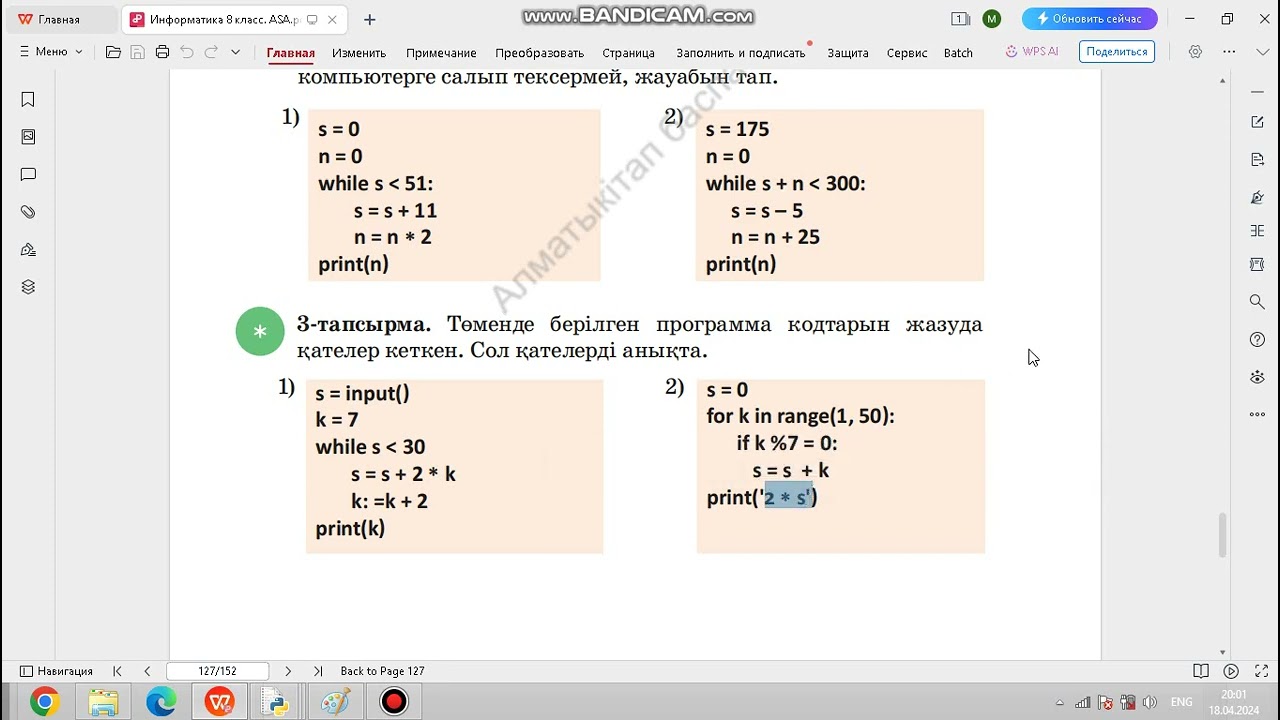Click the WPS AI button
The width and height of the screenshot is (1280, 720).
(x=1032, y=52)
